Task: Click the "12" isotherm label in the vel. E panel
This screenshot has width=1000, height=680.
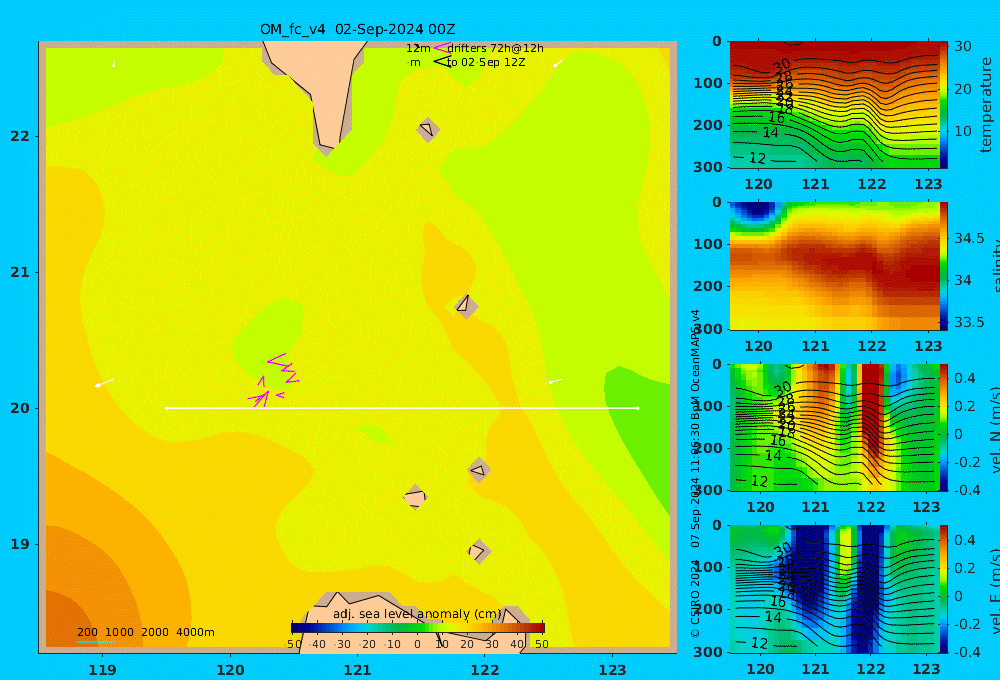Action: point(759,643)
